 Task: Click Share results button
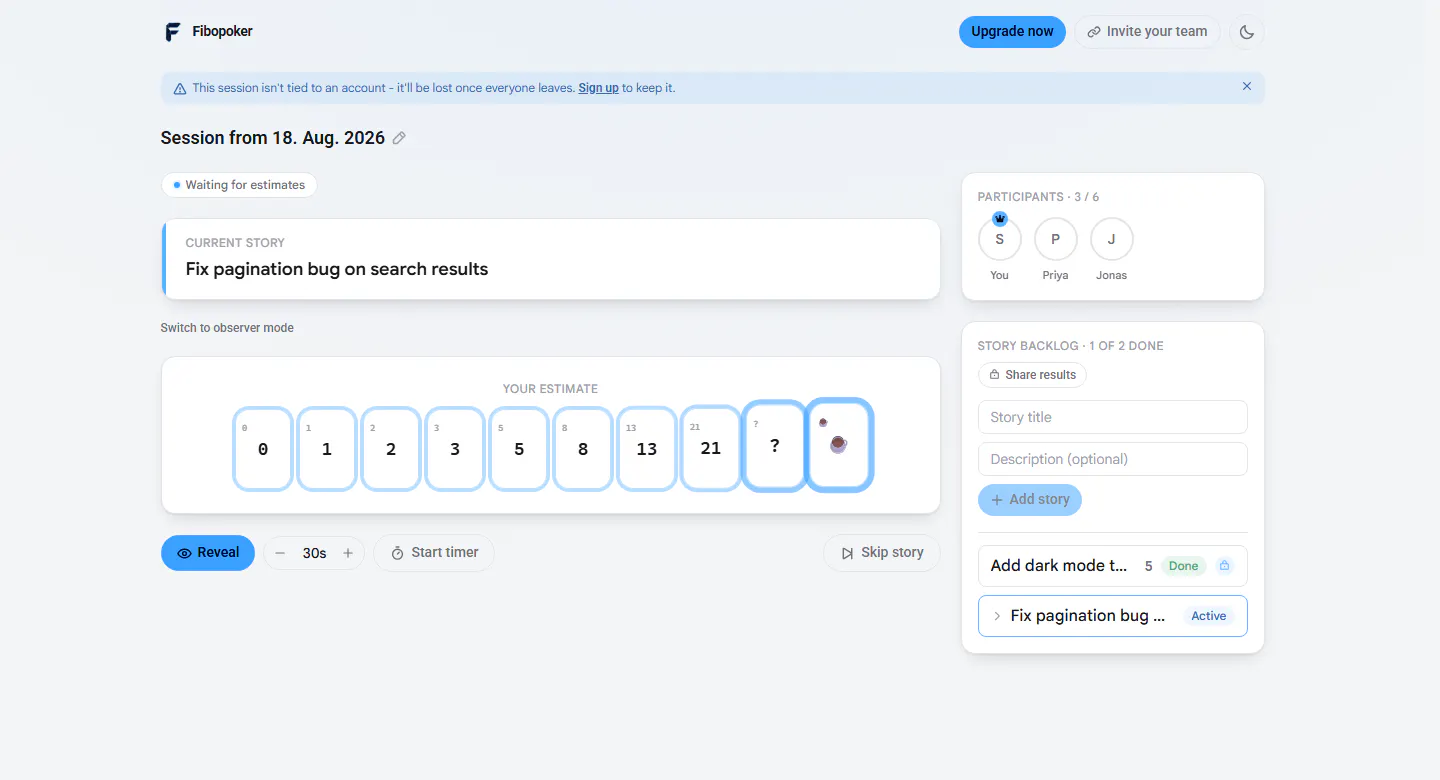(x=1032, y=375)
